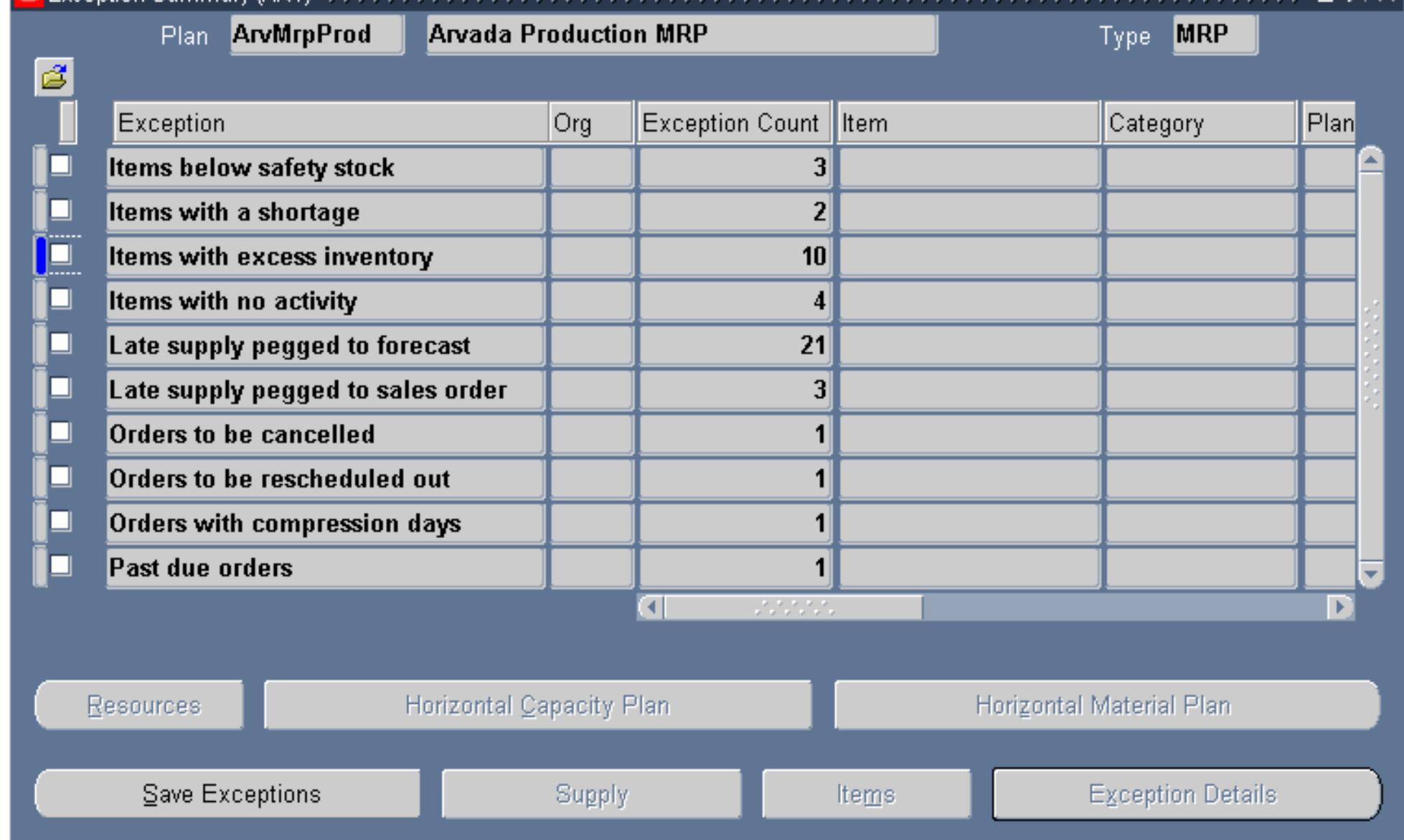
Task: Click the Arvada Production MRP description field
Action: 682,34
